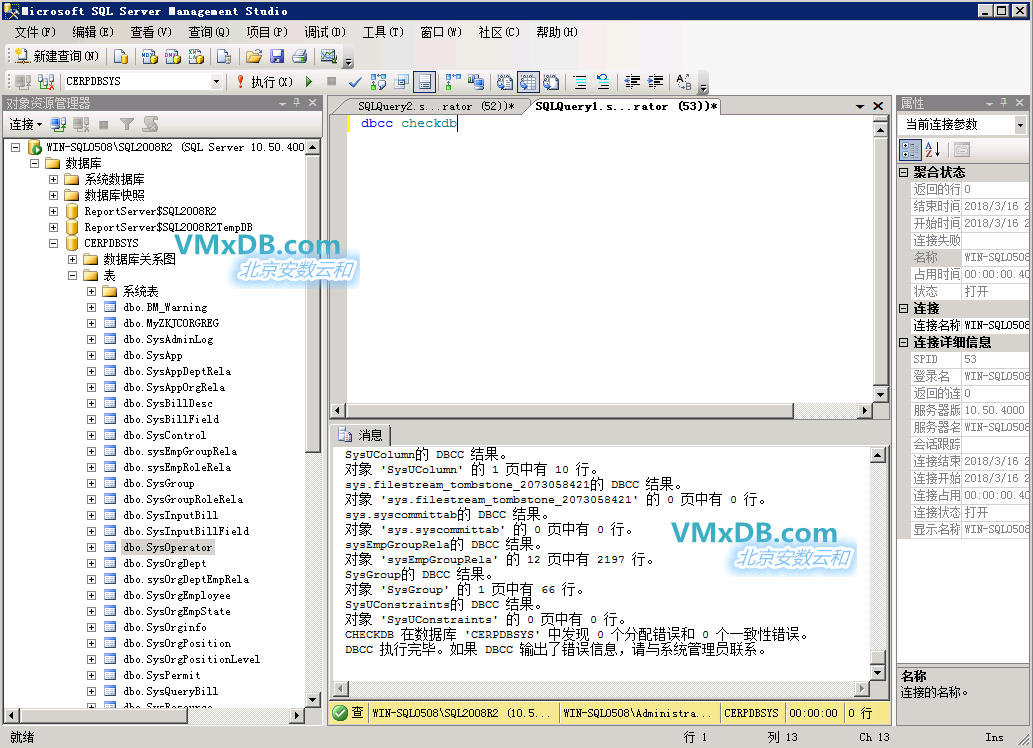1033x748 pixels.
Task: Toggle Object Explorer auto-hide pin
Action: tap(296, 103)
